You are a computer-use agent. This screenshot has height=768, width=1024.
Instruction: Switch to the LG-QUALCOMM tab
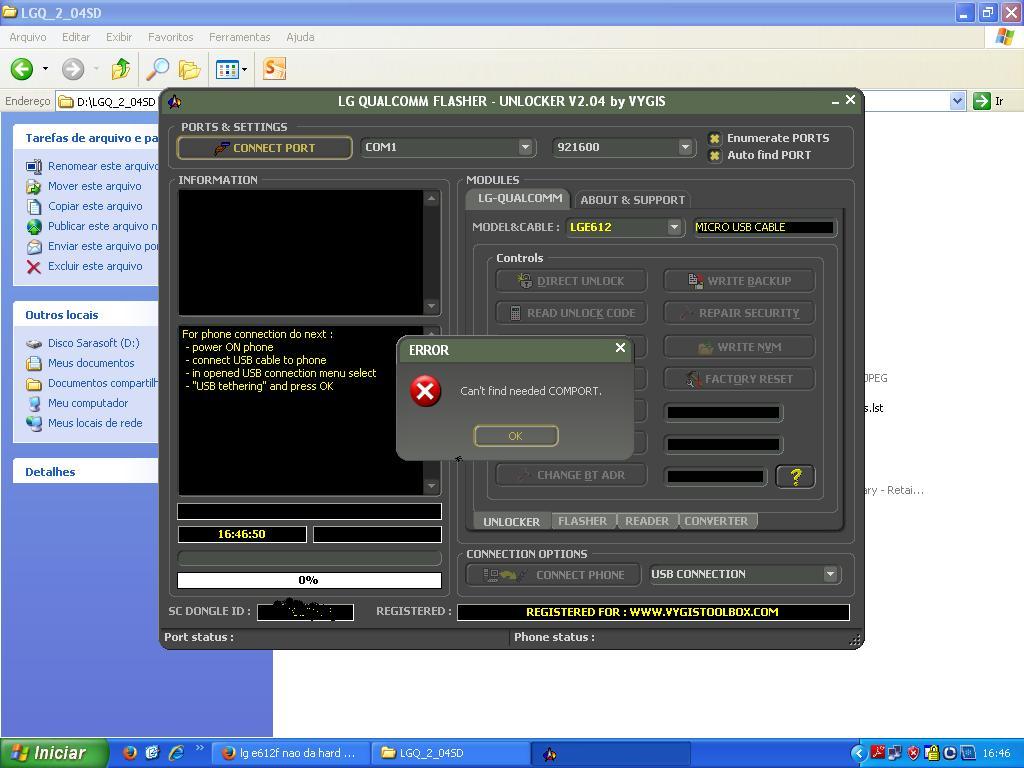(519, 199)
